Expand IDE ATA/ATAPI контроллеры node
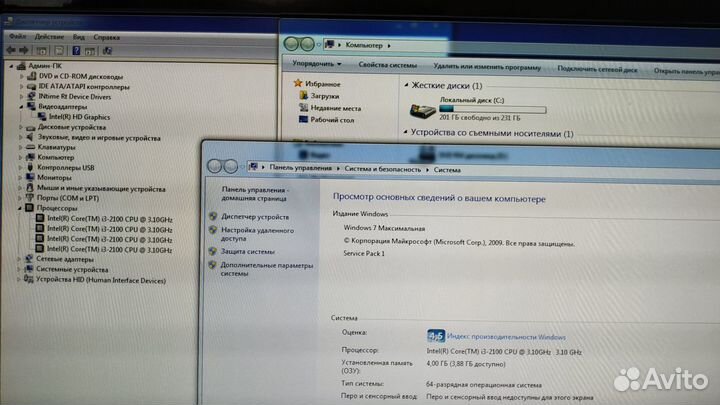Image resolution: width=720 pixels, height=405 pixels. point(22,86)
